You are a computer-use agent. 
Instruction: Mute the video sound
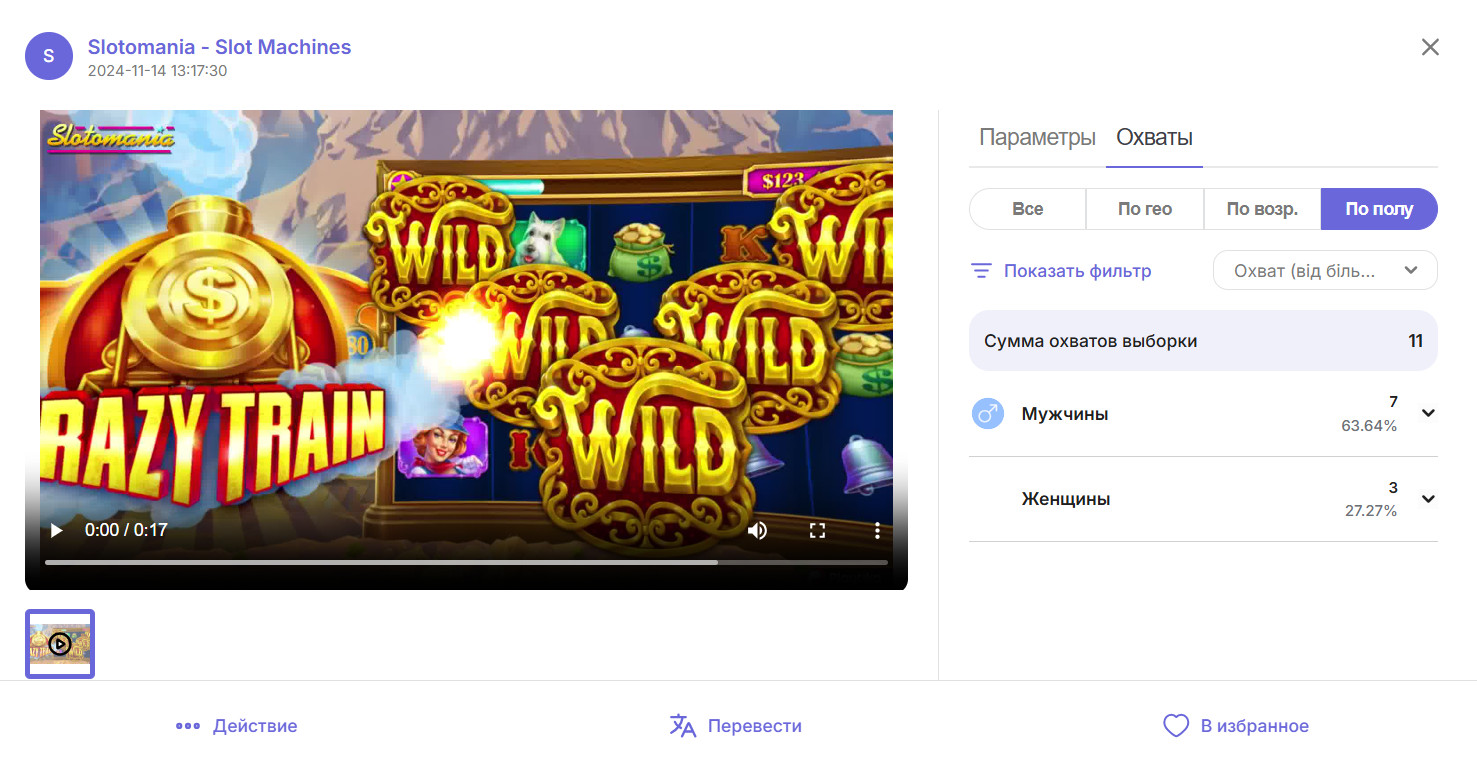[x=757, y=530]
